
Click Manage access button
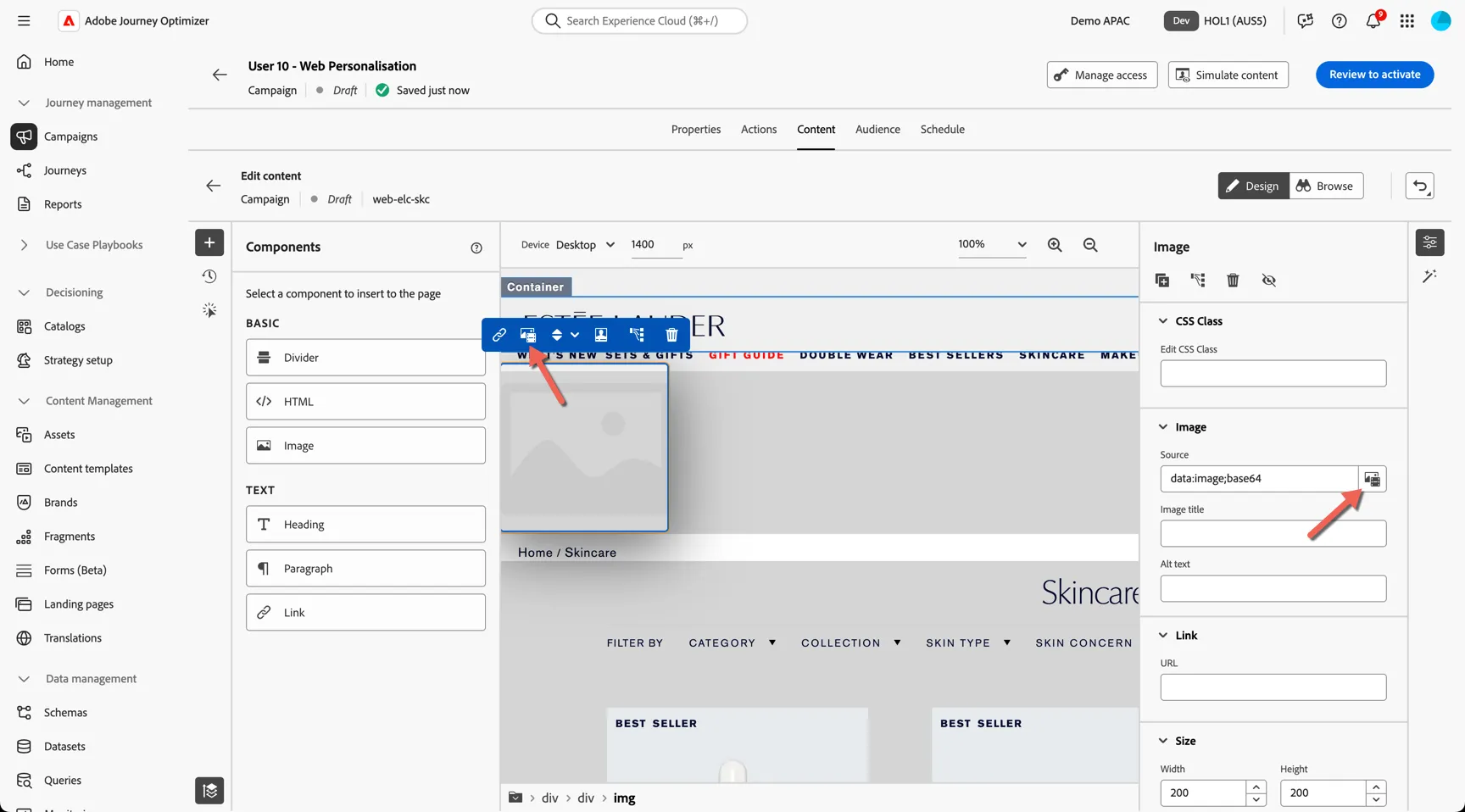coord(1102,75)
